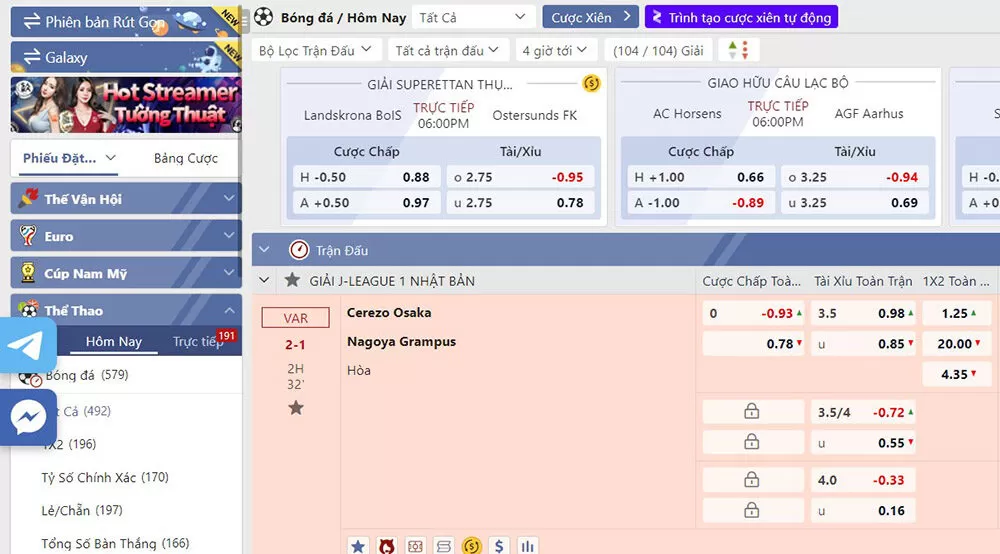Select odds 1.25 for Cerezo Osaka 1X2
Viewport: 1000px width, 554px height.
[961, 313]
